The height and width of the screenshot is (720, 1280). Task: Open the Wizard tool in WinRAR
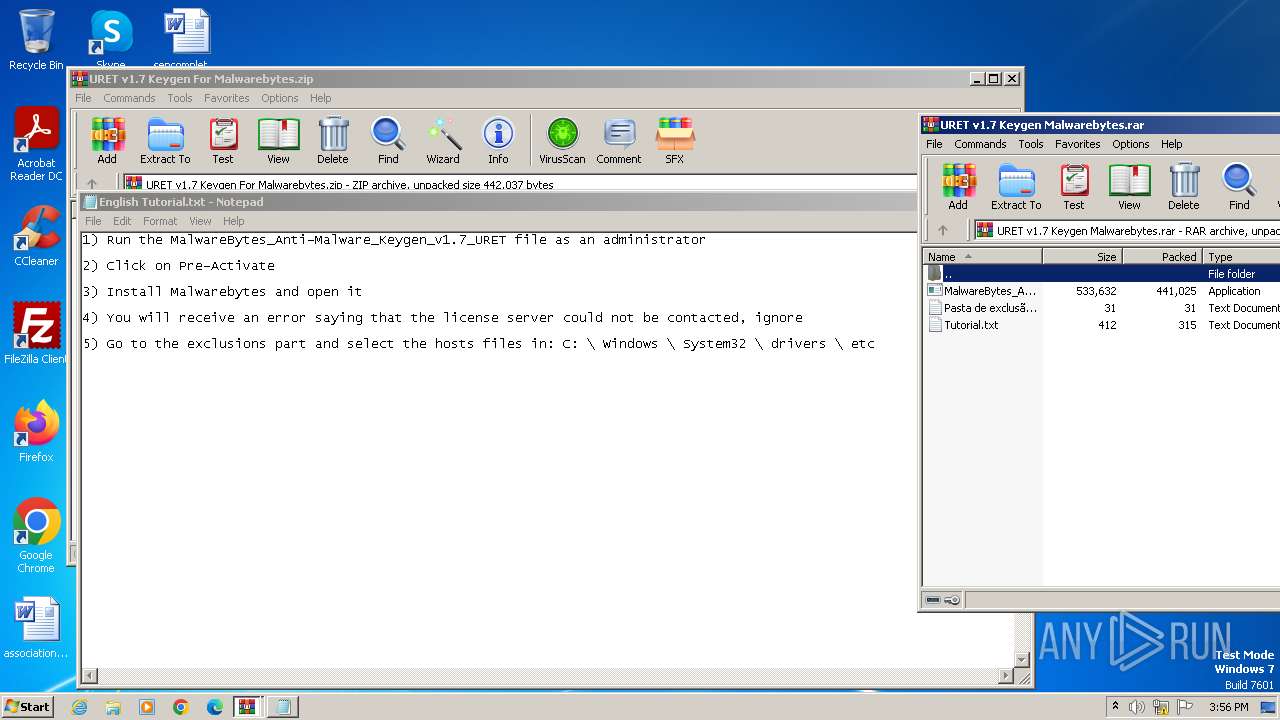click(x=443, y=141)
